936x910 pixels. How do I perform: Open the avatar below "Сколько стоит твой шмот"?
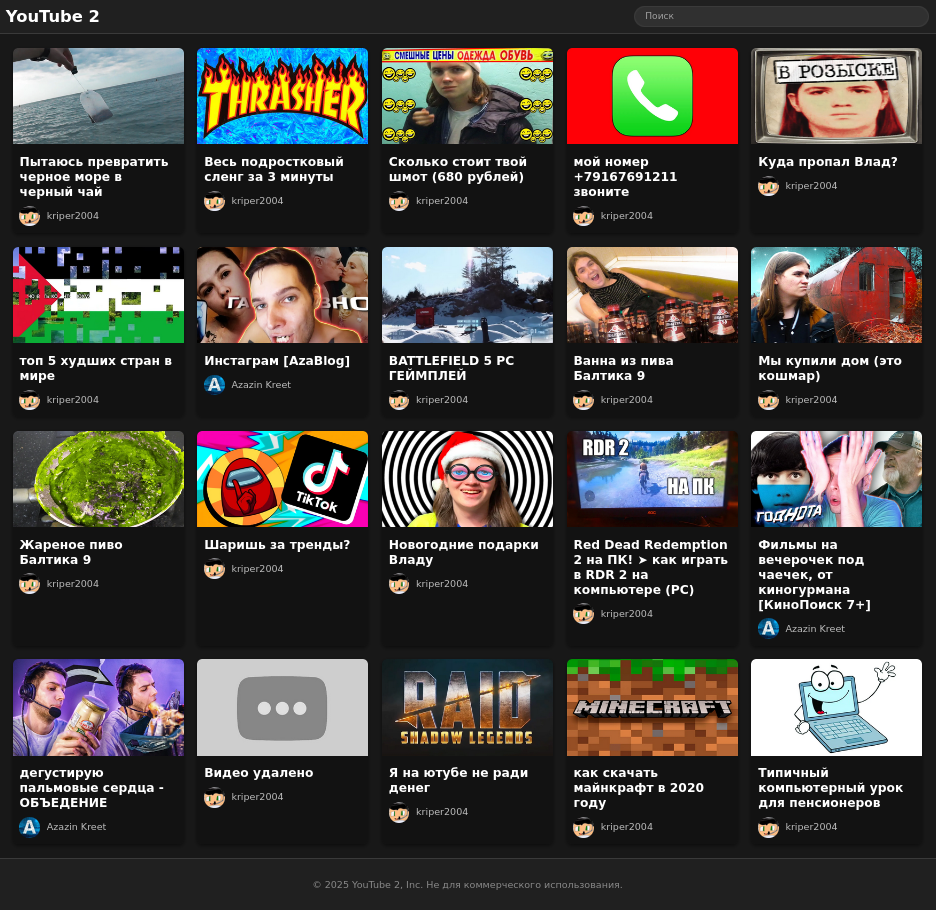399,201
